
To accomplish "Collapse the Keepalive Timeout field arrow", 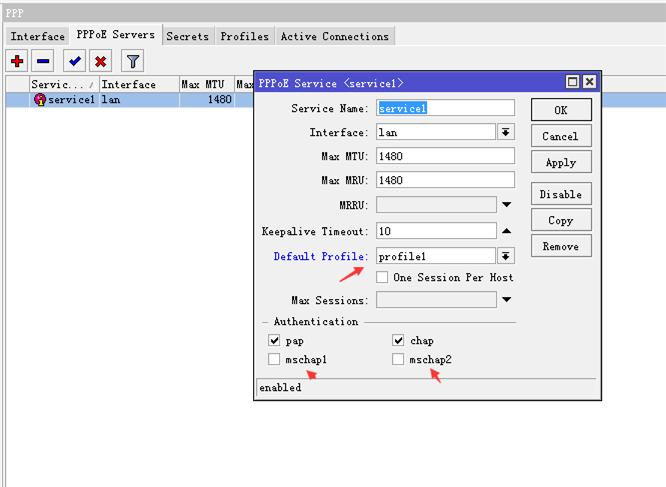I will [x=506, y=231].
